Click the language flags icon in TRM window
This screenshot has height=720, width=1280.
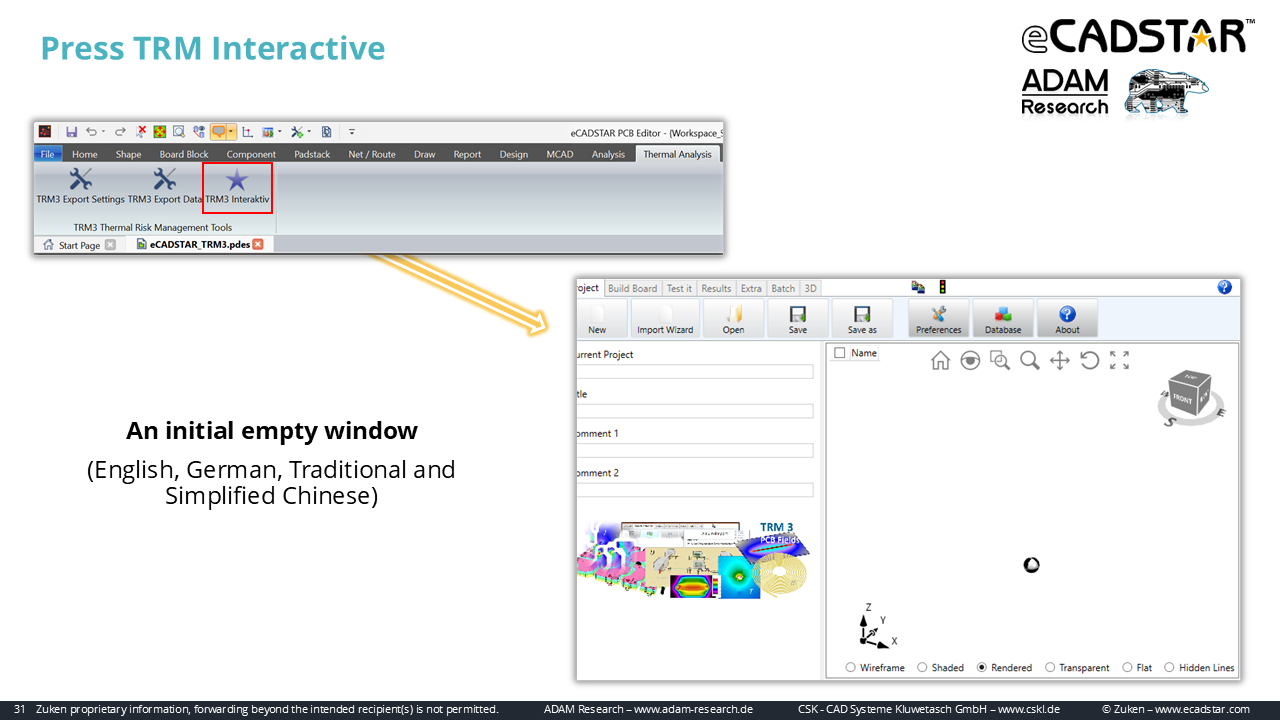pyautogui.click(x=918, y=287)
